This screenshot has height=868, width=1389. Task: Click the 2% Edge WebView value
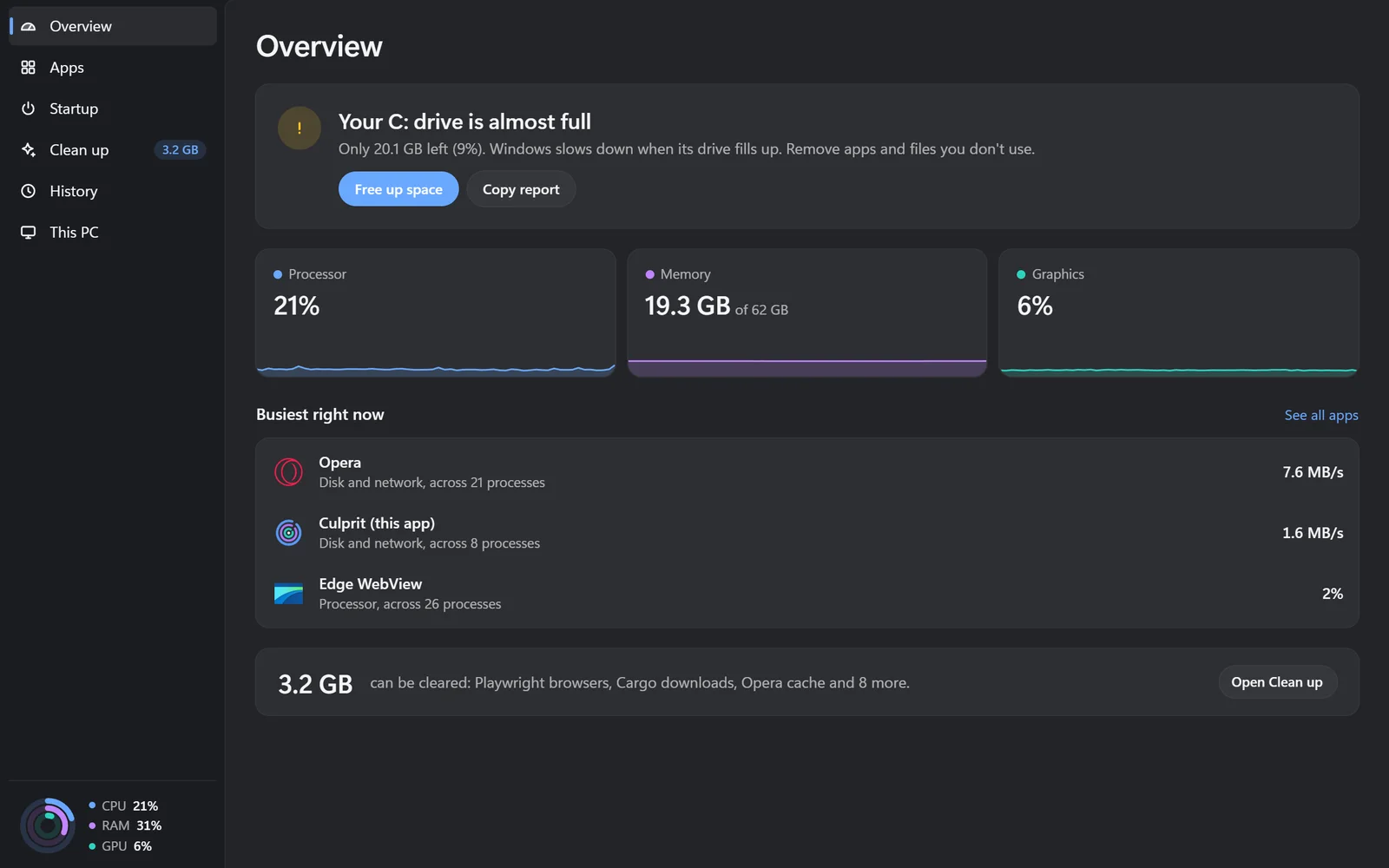click(x=1333, y=594)
